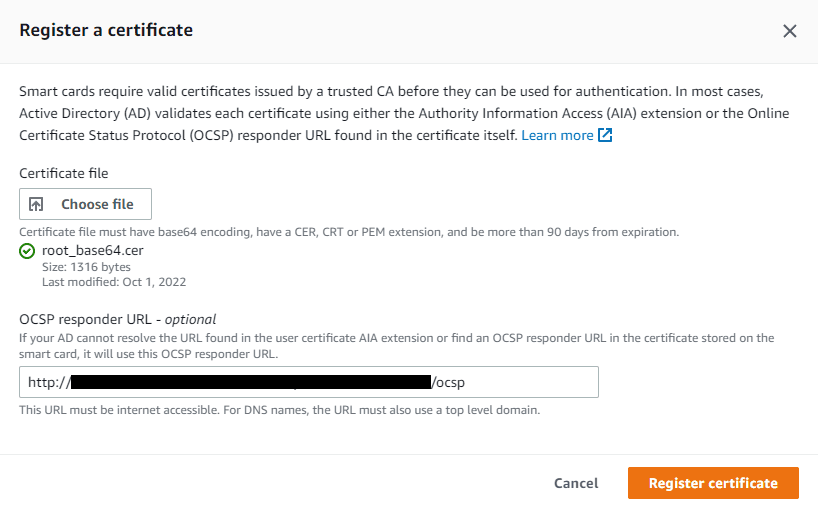The image size is (818, 510).
Task: Click the Register certificate button
Action: pyautogui.click(x=713, y=483)
